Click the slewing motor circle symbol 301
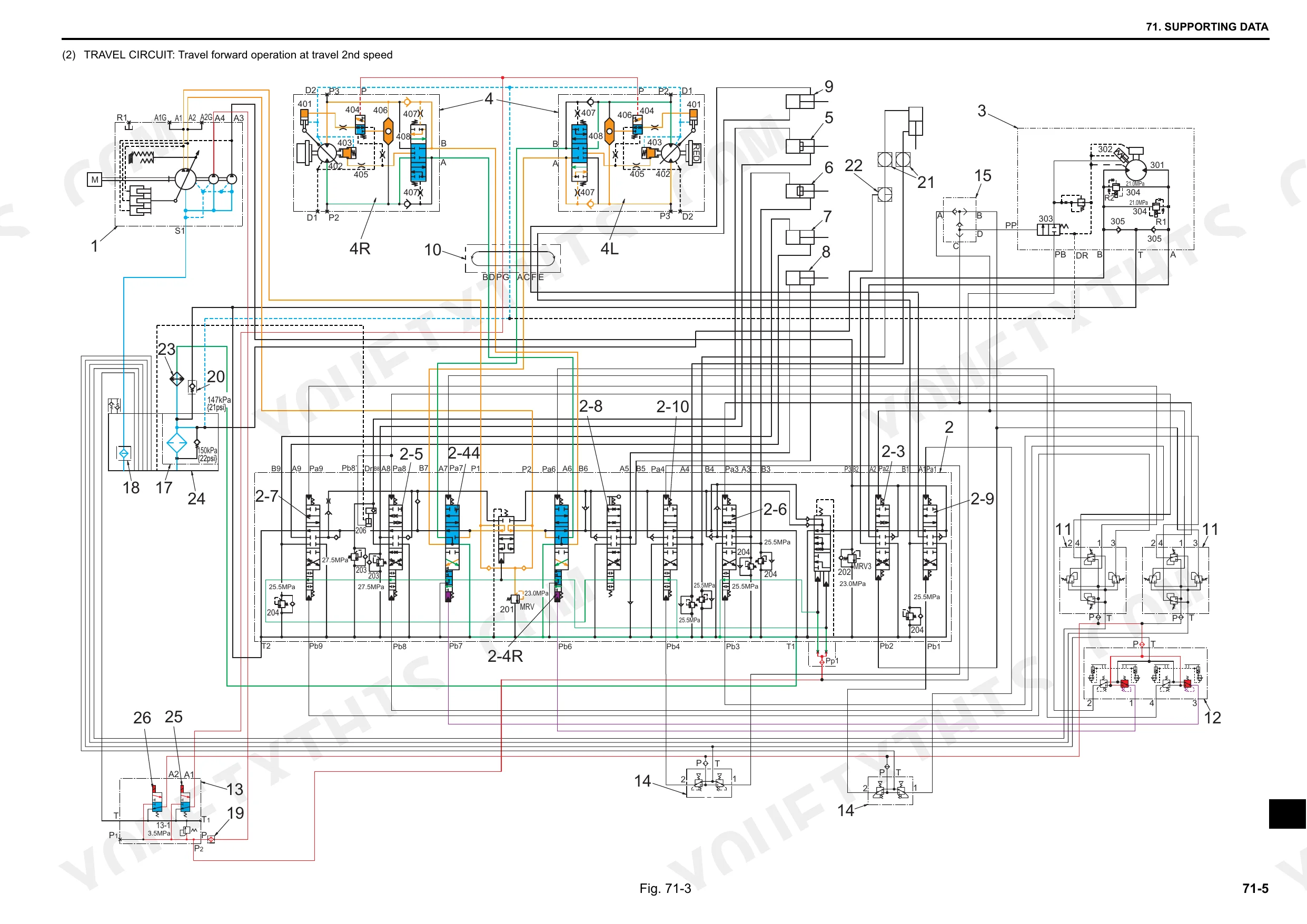The image size is (1307, 924). [x=1136, y=170]
